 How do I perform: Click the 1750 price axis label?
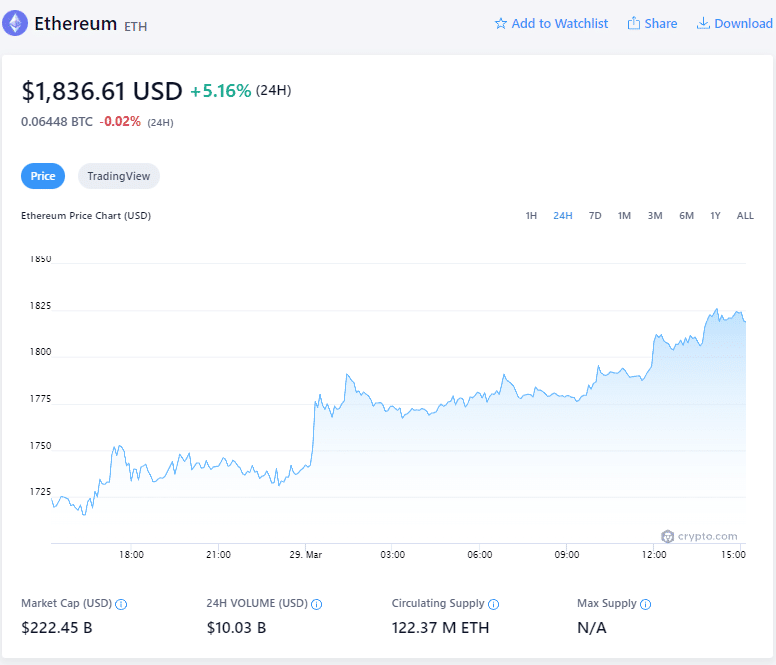click(40, 446)
